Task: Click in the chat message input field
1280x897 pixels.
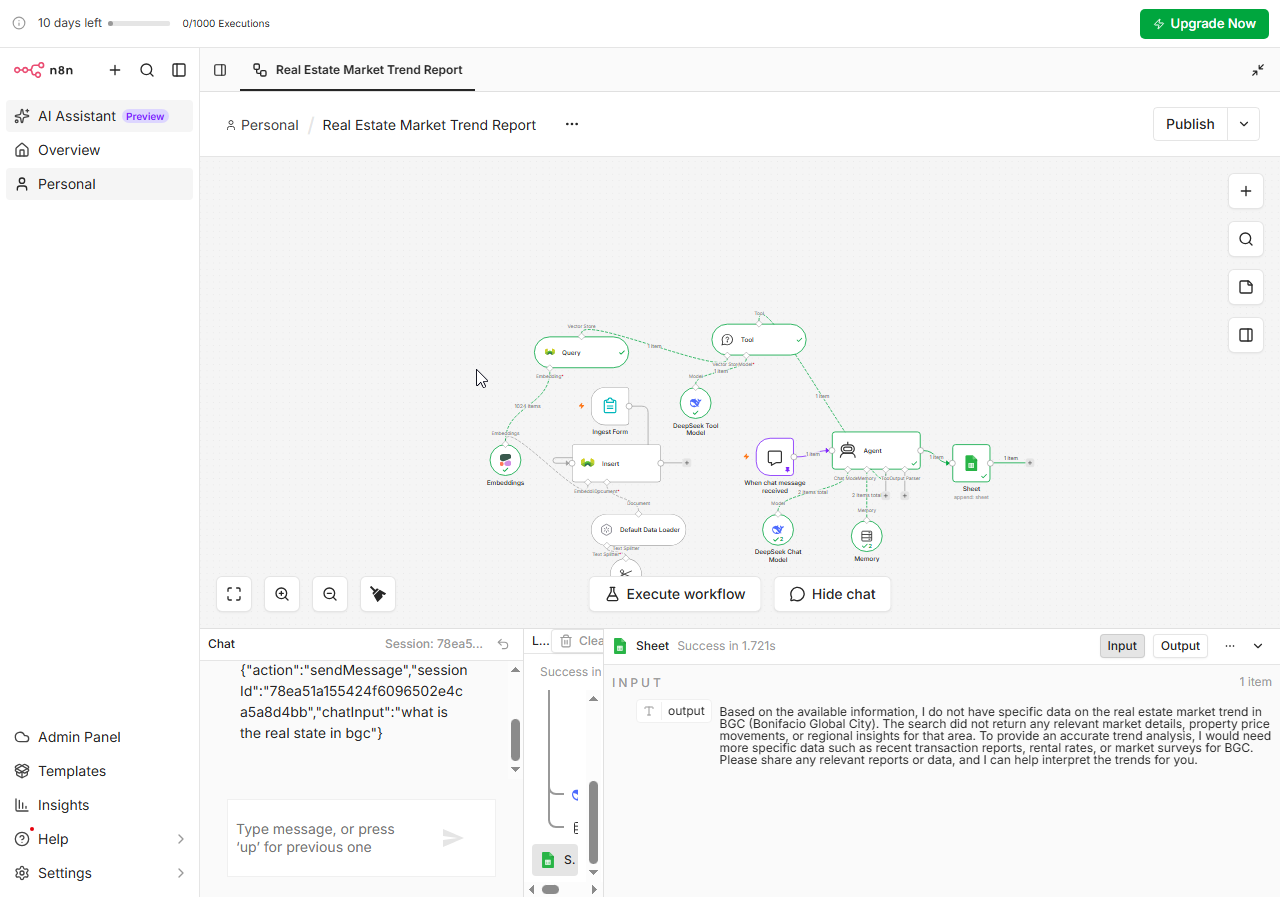Action: [x=332, y=838]
